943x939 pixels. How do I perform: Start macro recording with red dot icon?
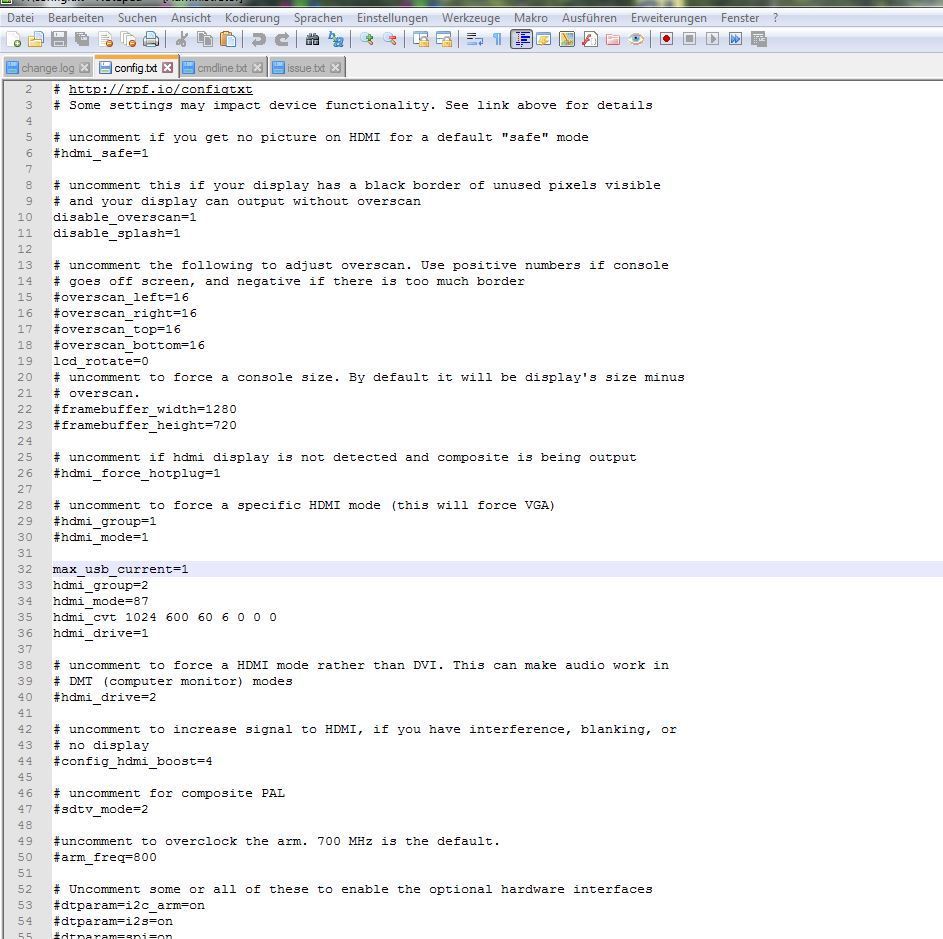pyautogui.click(x=666, y=40)
